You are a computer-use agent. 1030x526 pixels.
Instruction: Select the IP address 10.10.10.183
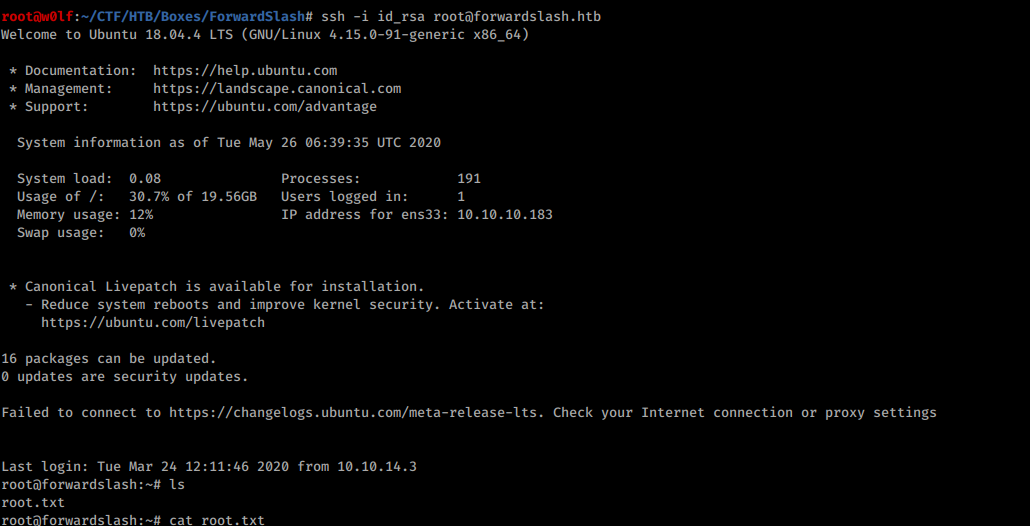click(x=504, y=215)
